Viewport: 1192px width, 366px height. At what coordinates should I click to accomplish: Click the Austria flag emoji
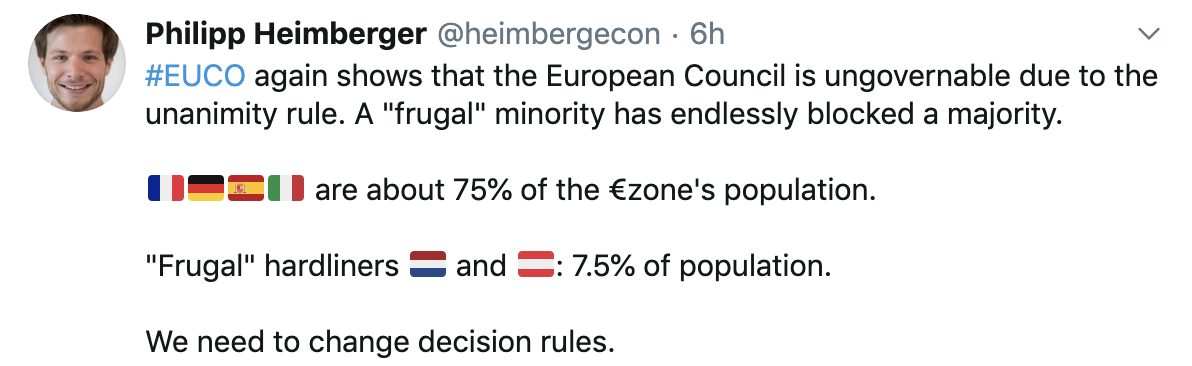(536, 264)
